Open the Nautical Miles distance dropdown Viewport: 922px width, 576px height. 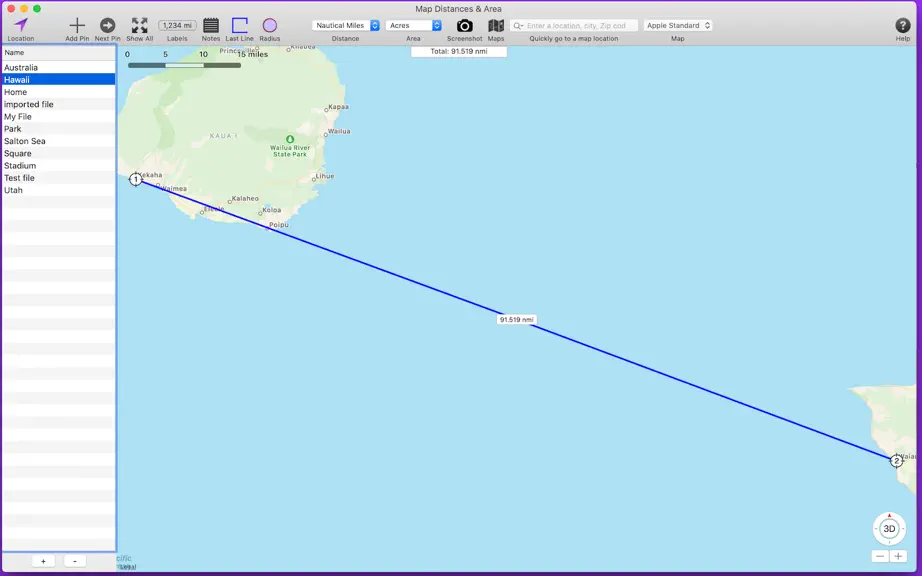[346, 25]
